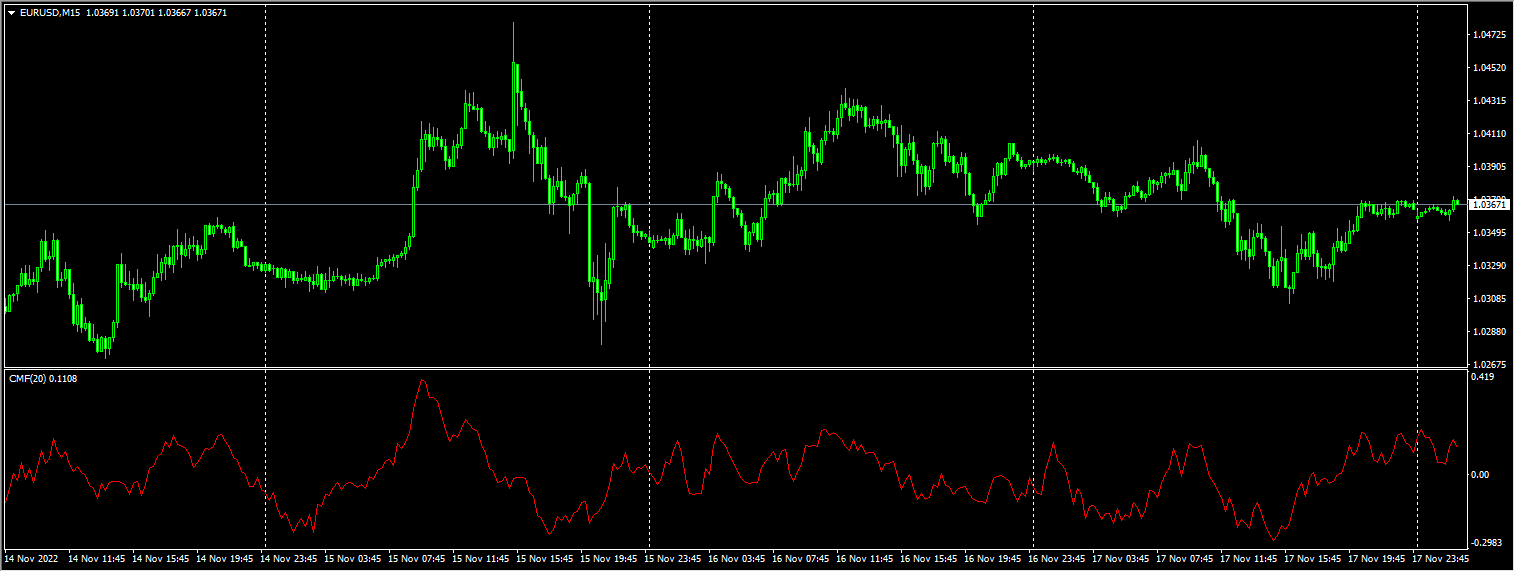
Task: Click the triangle arrow beside EURUSD,M15
Action: (11, 13)
